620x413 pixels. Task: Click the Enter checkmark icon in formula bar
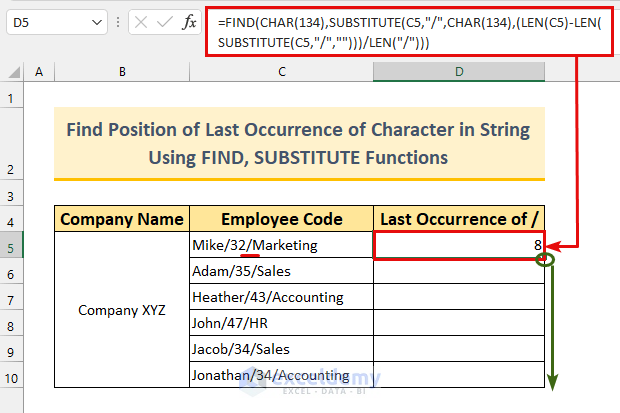pos(164,22)
